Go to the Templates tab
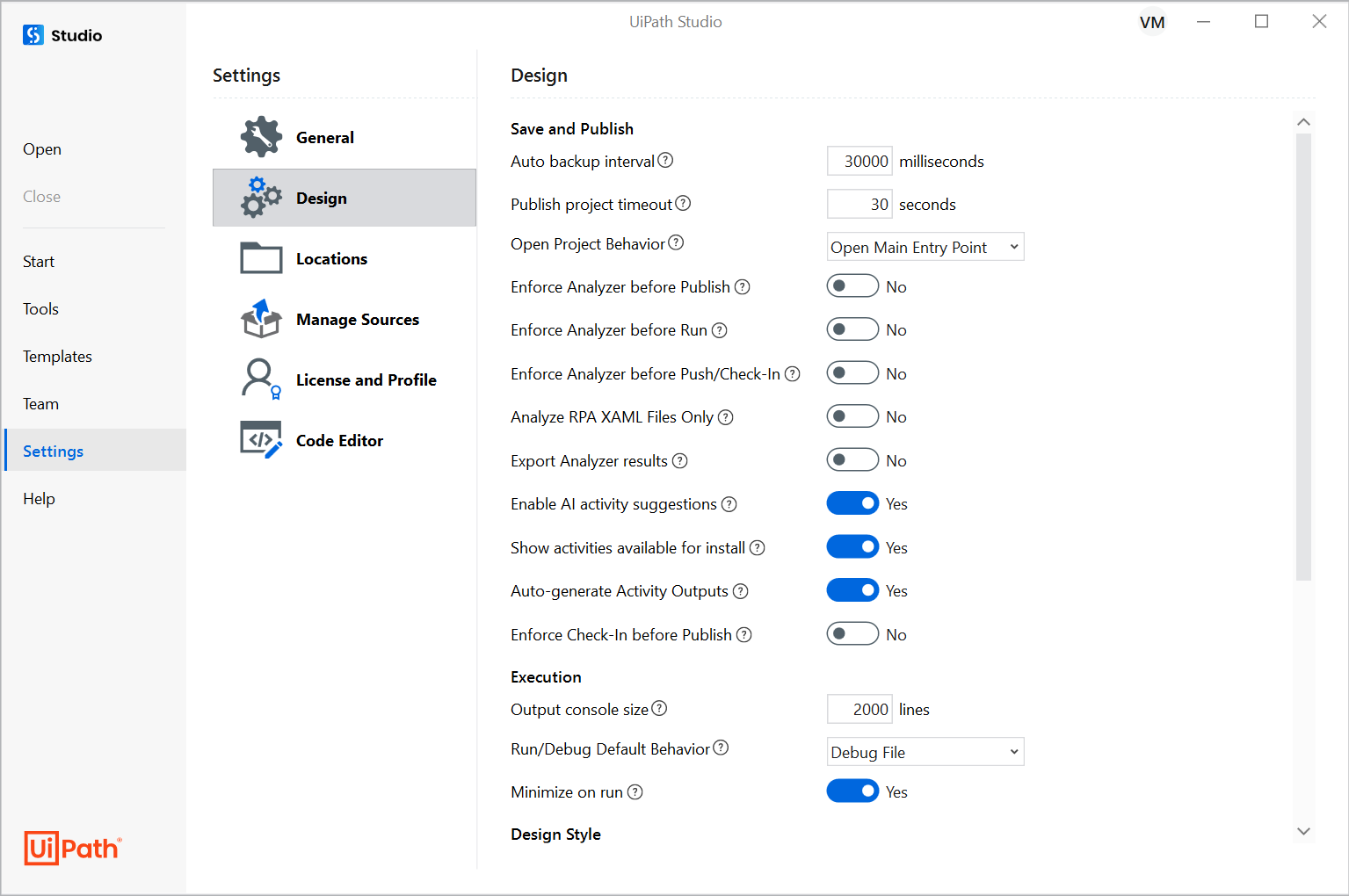 57,357
